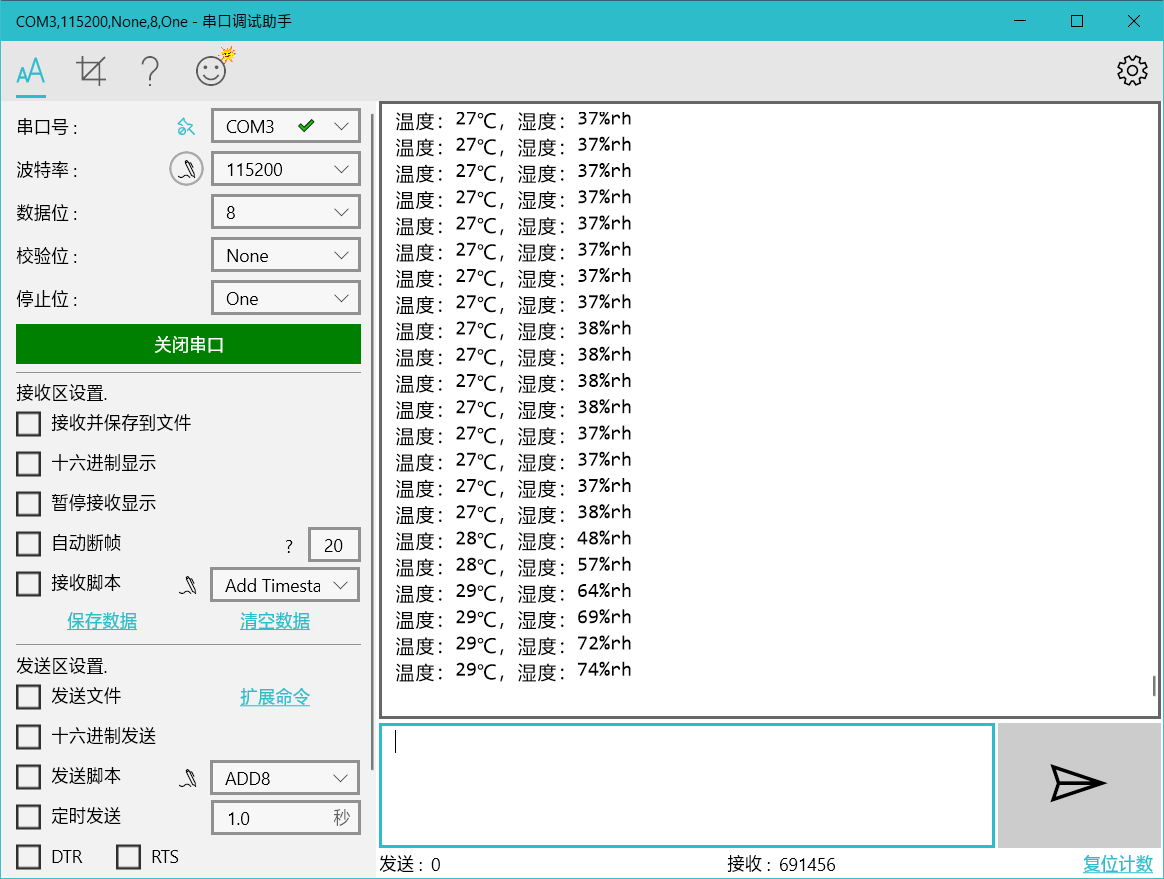Select the 28℃ 57%rh reading line
1164x879 pixels.
coord(513,566)
